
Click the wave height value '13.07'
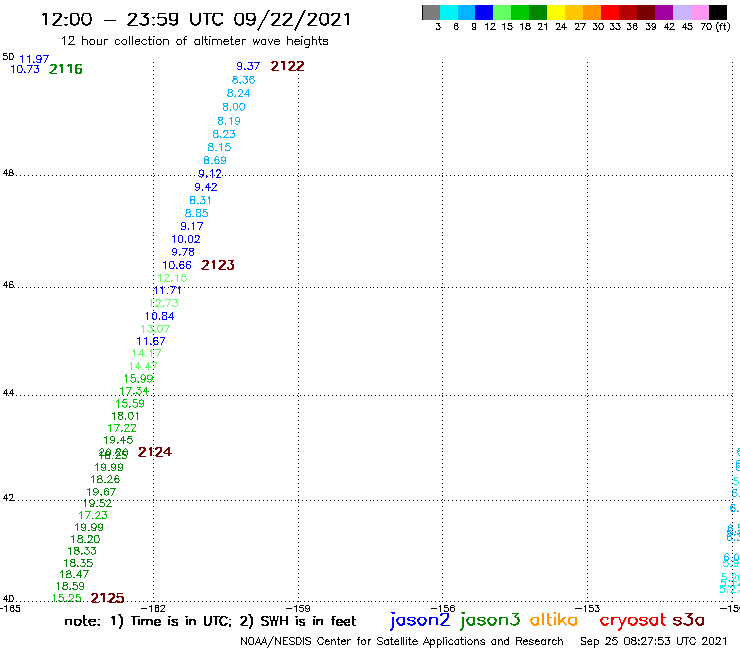tap(155, 329)
